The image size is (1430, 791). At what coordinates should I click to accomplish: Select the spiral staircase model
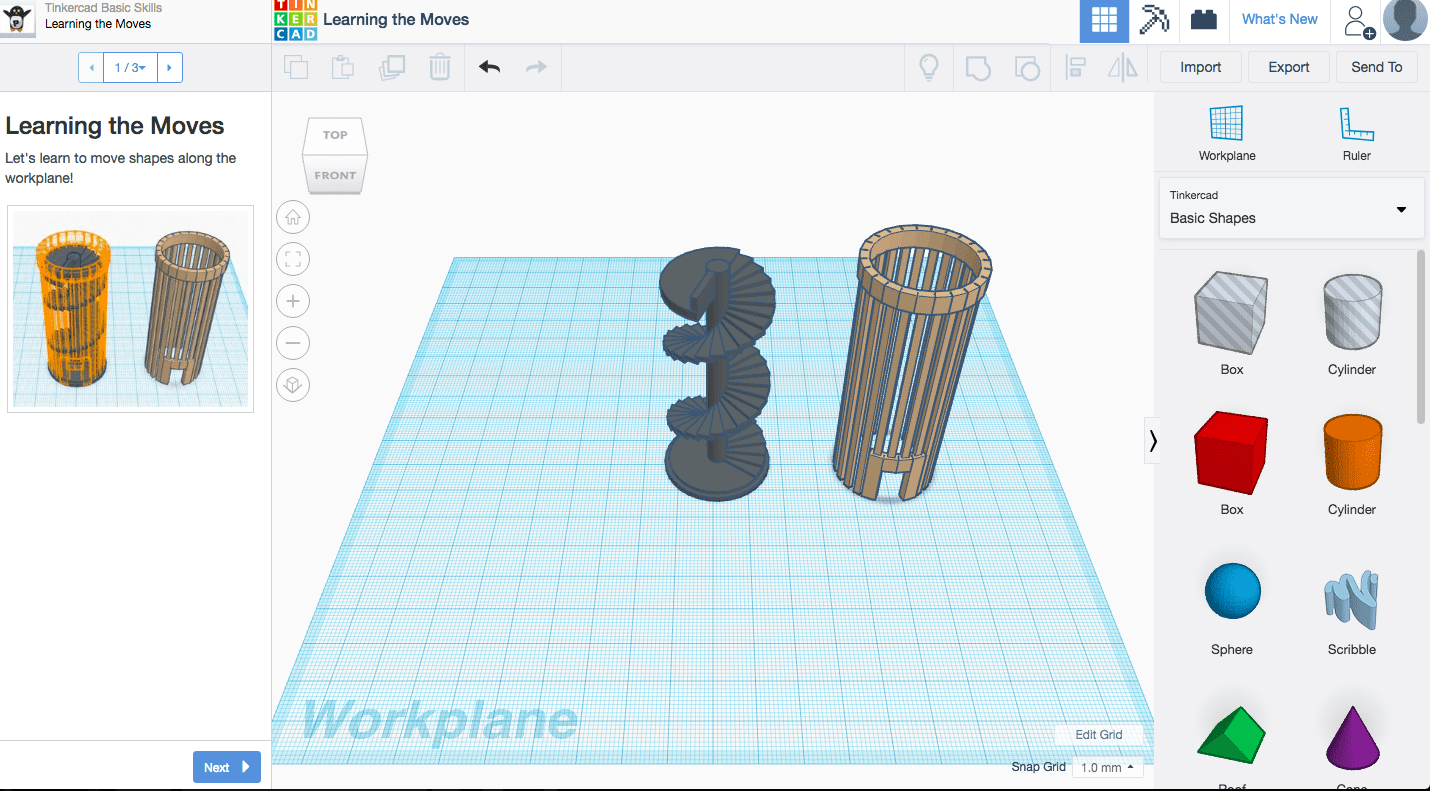tap(717, 375)
